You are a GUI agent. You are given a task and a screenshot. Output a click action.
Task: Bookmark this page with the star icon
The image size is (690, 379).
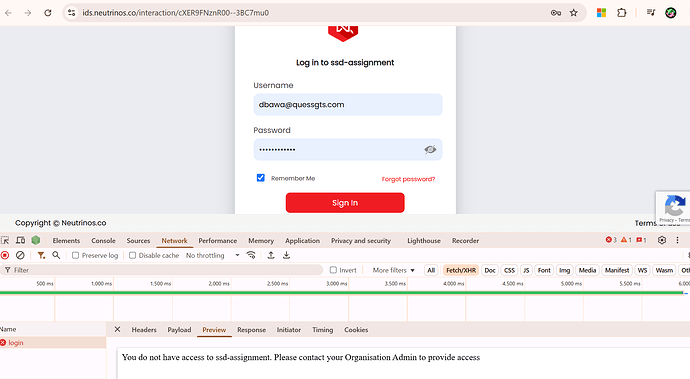[573, 13]
